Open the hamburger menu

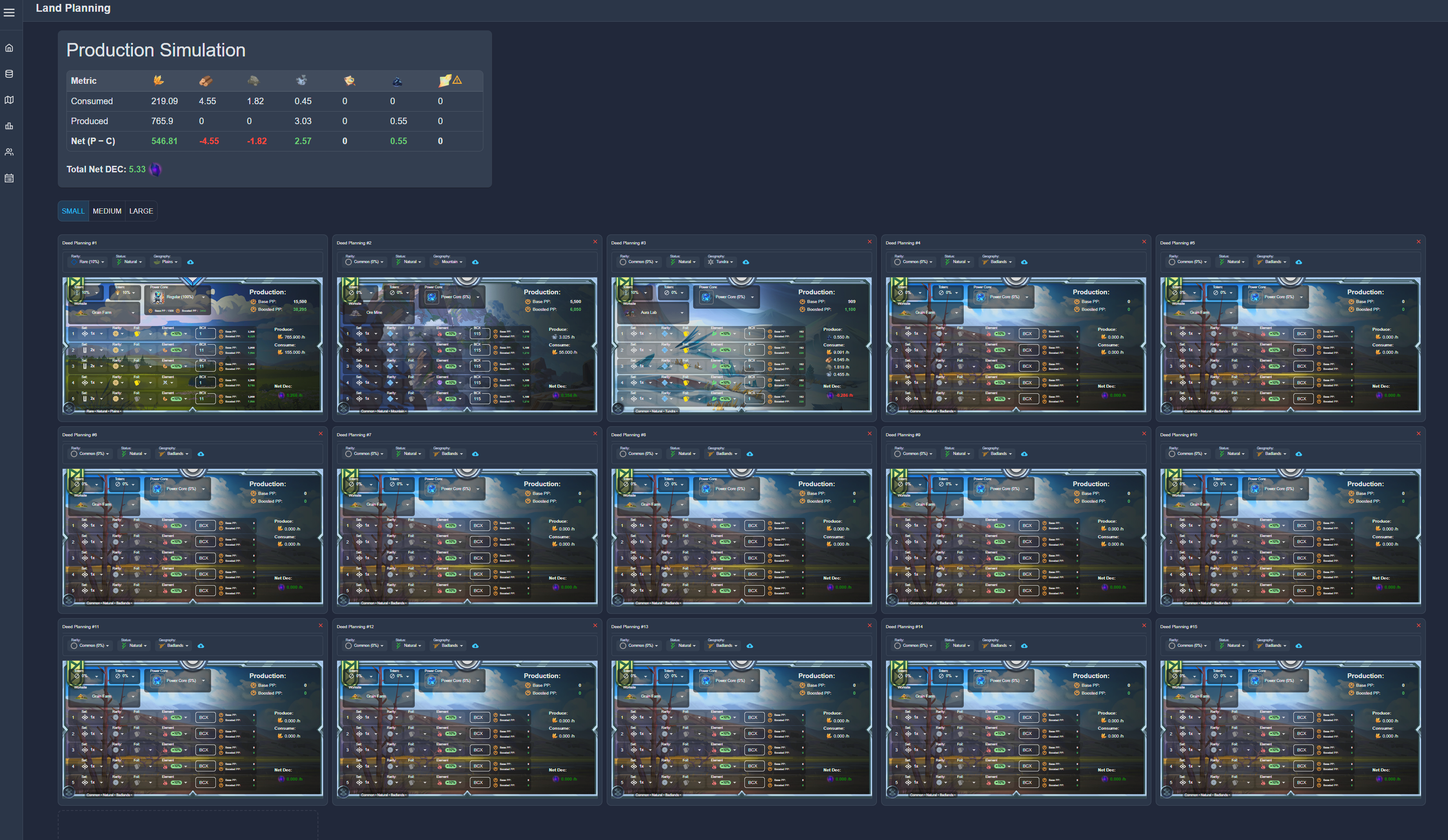tap(9, 12)
